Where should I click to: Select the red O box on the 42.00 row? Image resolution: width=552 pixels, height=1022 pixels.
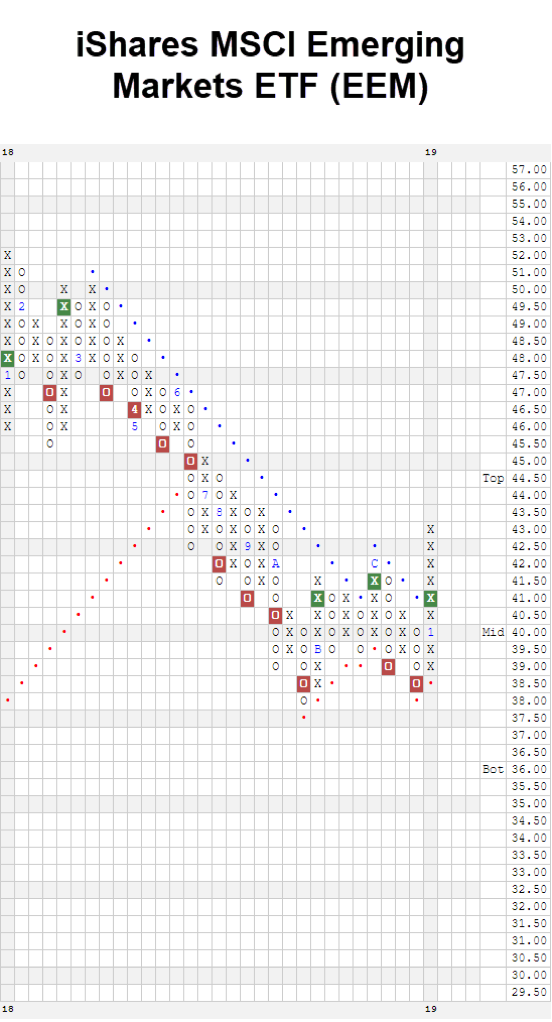tap(219, 563)
